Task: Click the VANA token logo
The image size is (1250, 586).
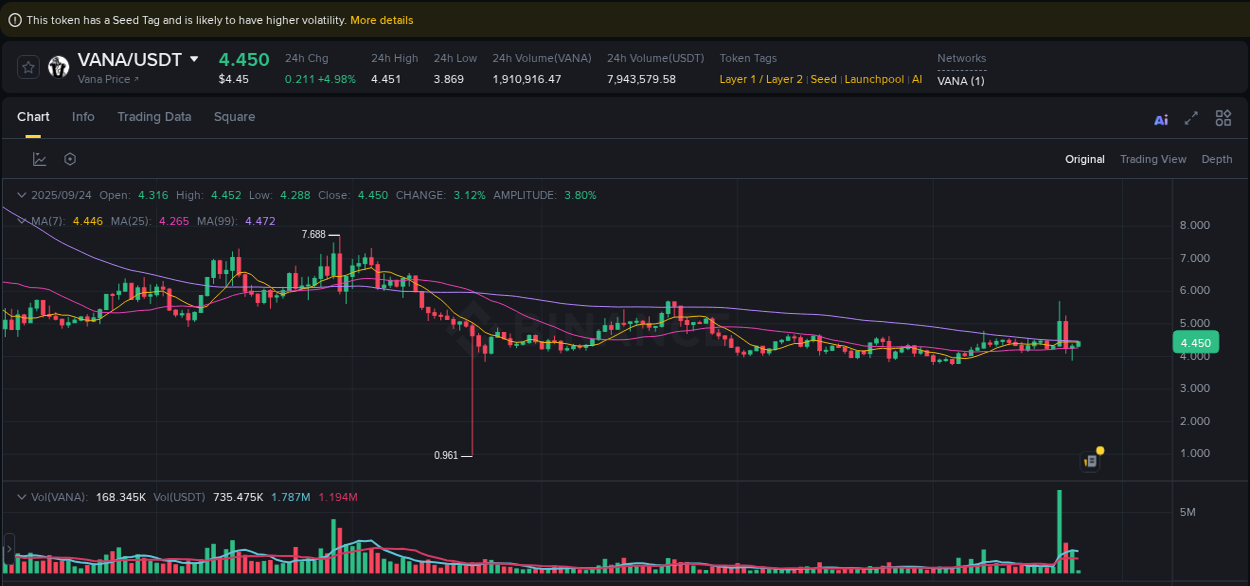Action: coord(57,67)
